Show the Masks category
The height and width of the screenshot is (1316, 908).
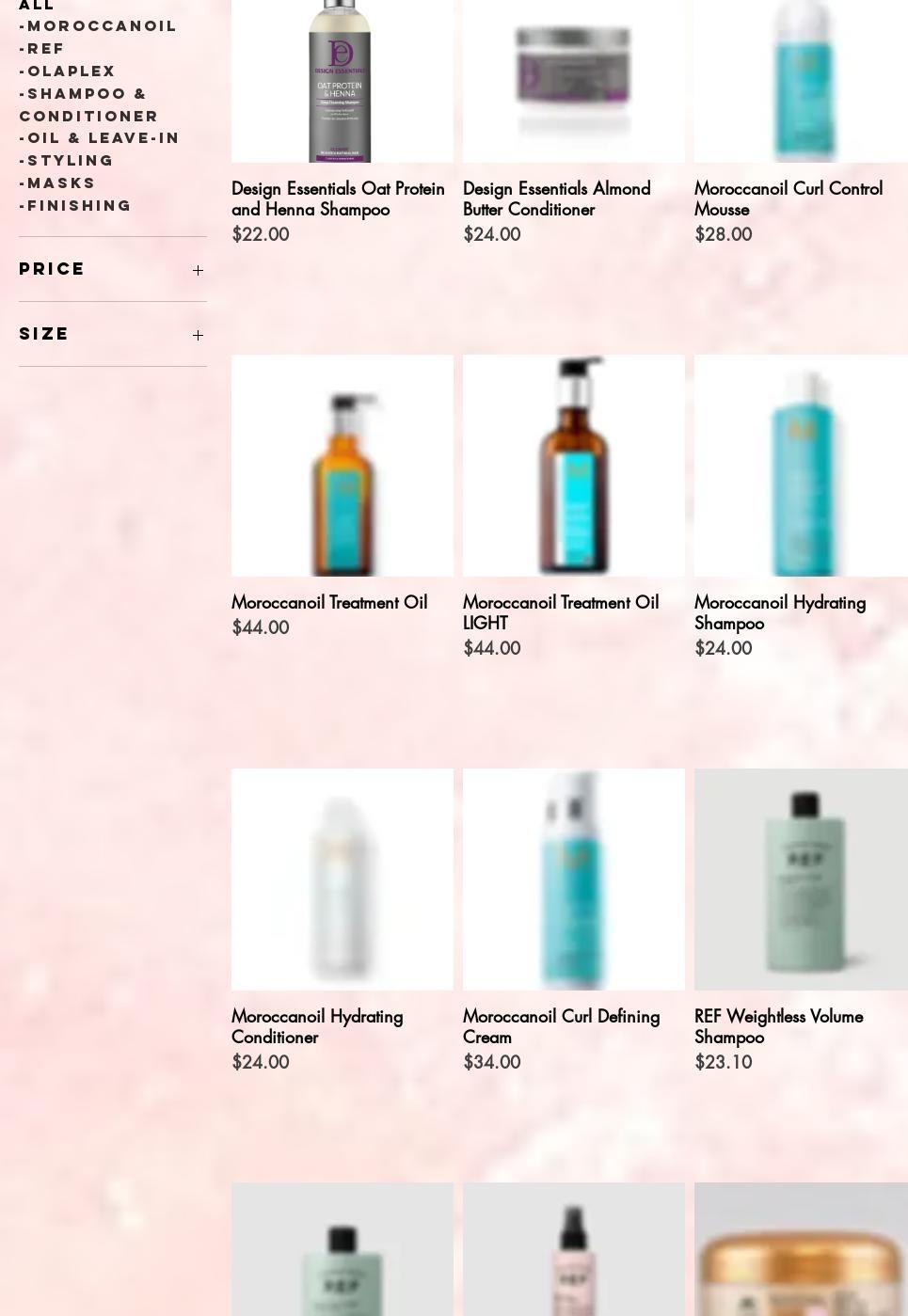58,182
